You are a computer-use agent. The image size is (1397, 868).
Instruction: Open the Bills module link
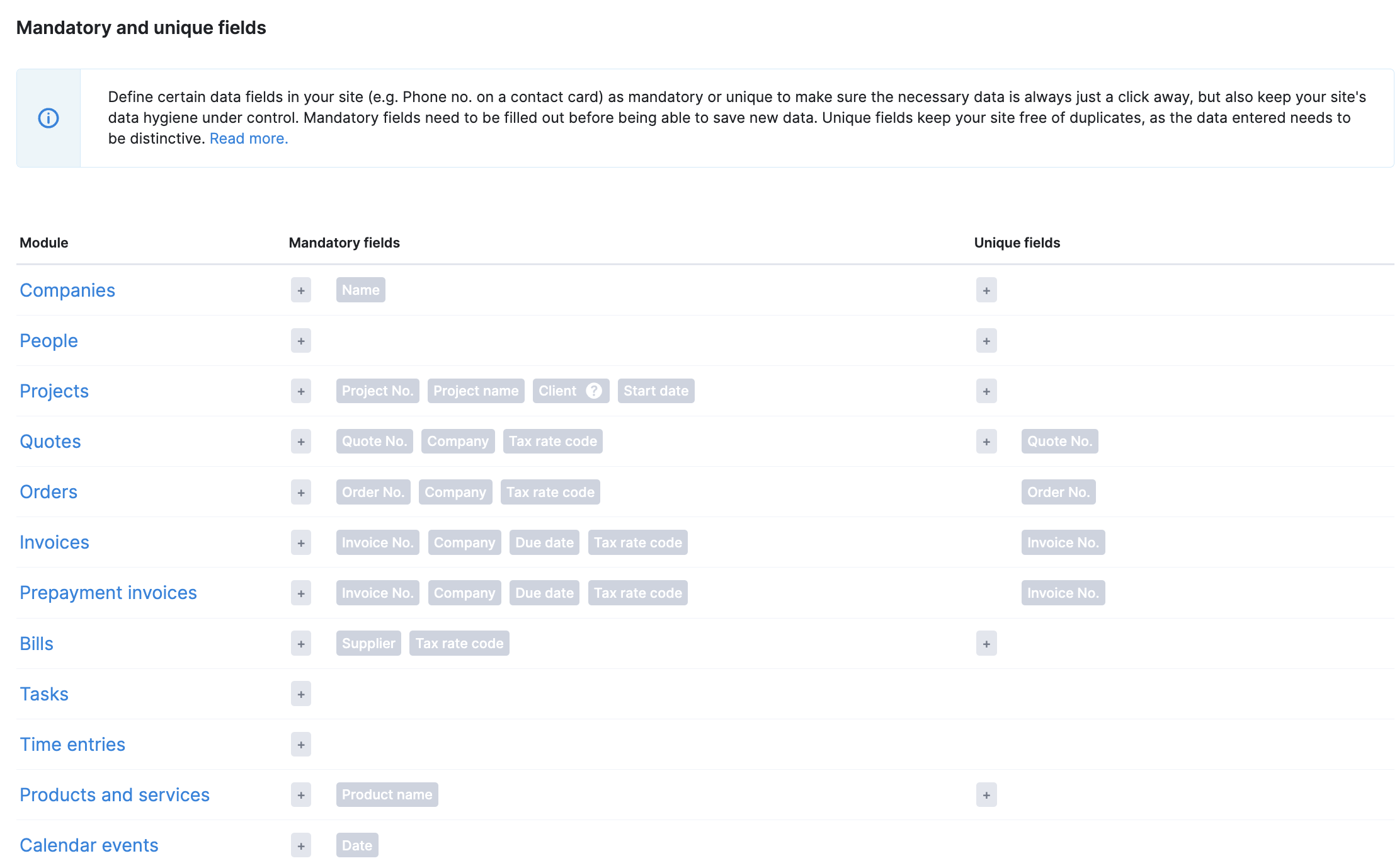click(x=37, y=644)
